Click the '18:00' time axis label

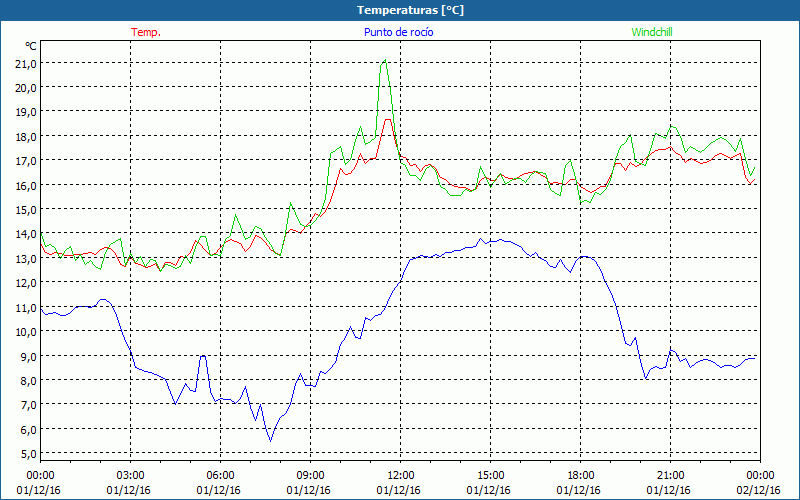tap(581, 476)
